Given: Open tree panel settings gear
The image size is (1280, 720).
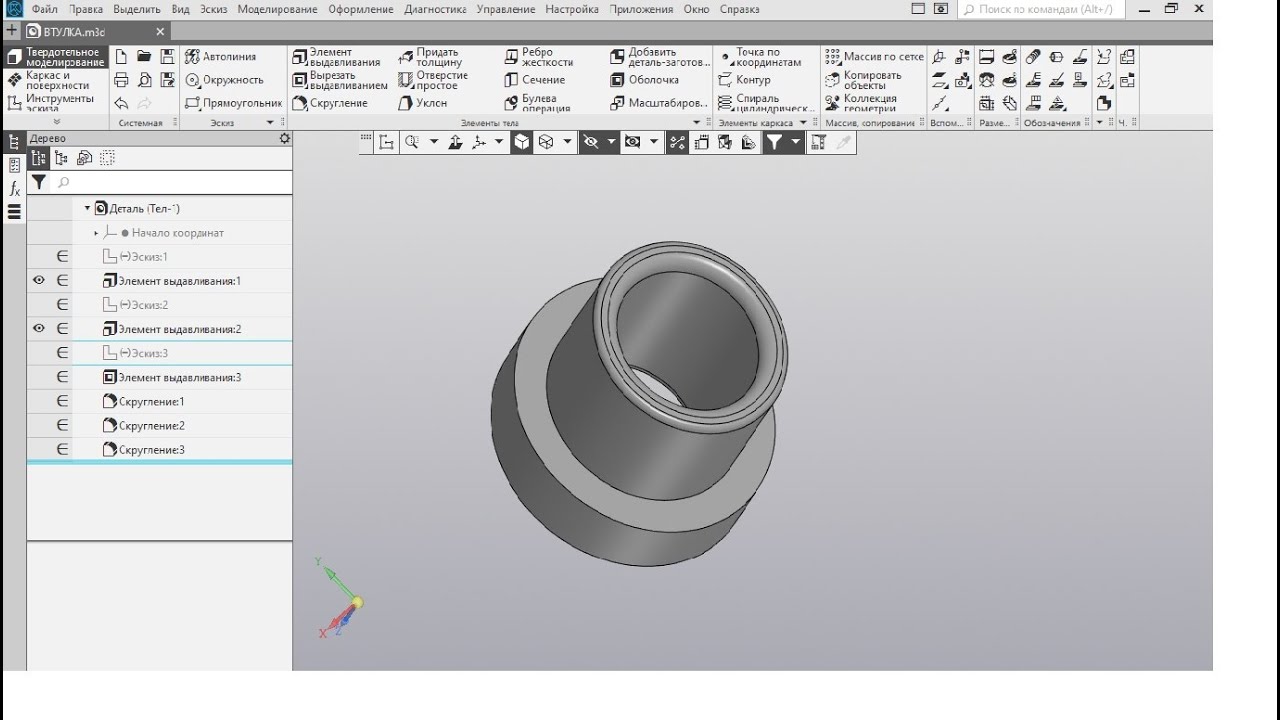Looking at the screenshot, I should tap(284, 138).
